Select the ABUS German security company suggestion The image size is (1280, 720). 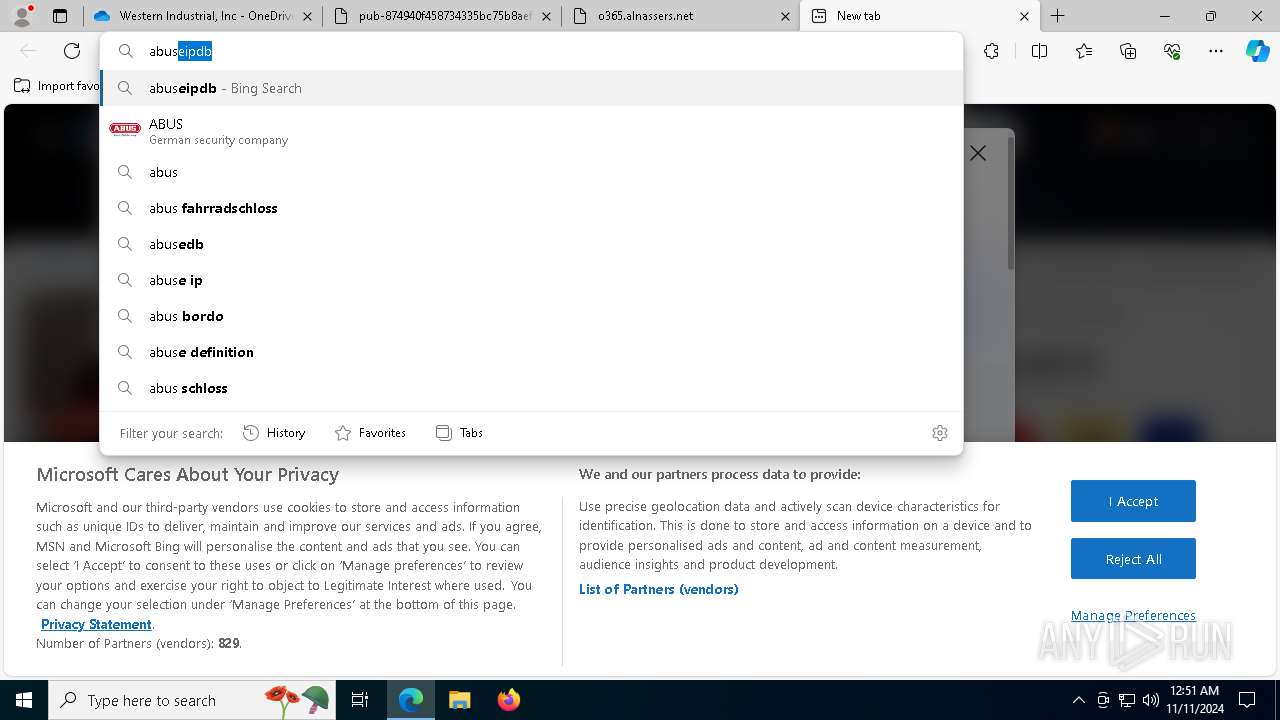point(531,131)
